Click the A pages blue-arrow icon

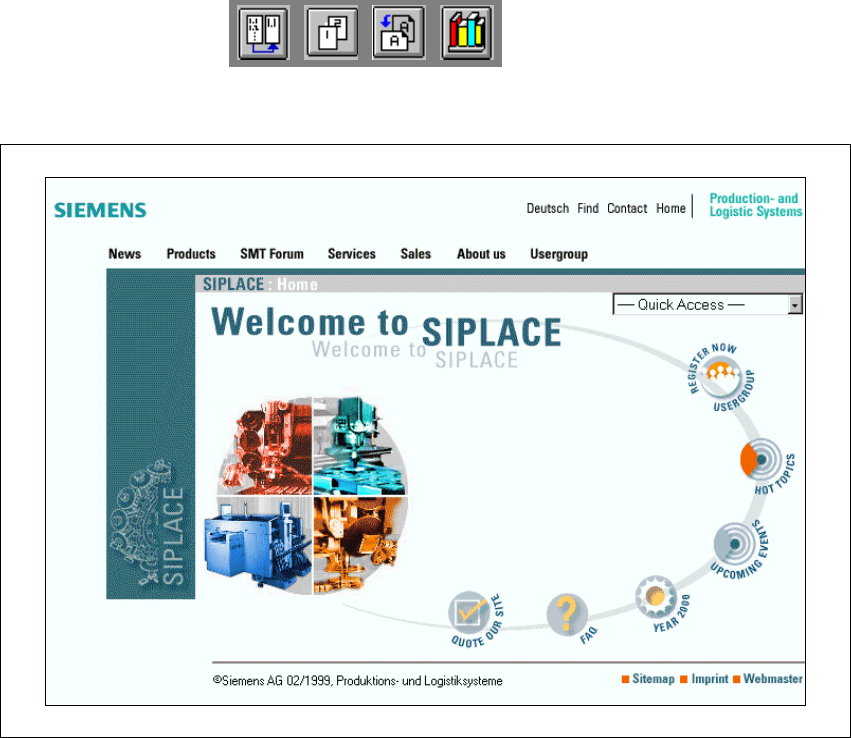[x=398, y=33]
